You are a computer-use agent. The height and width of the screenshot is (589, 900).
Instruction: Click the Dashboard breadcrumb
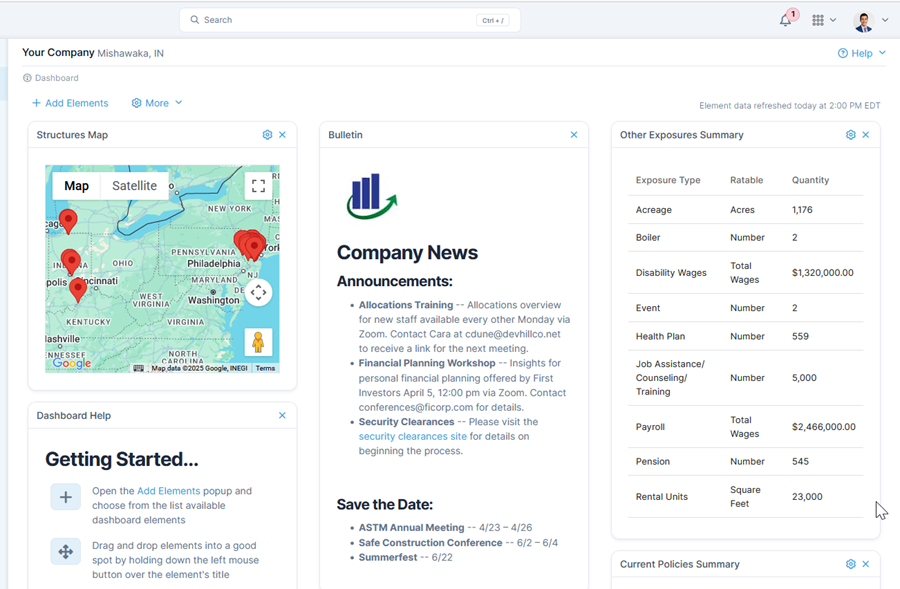[x=56, y=78]
